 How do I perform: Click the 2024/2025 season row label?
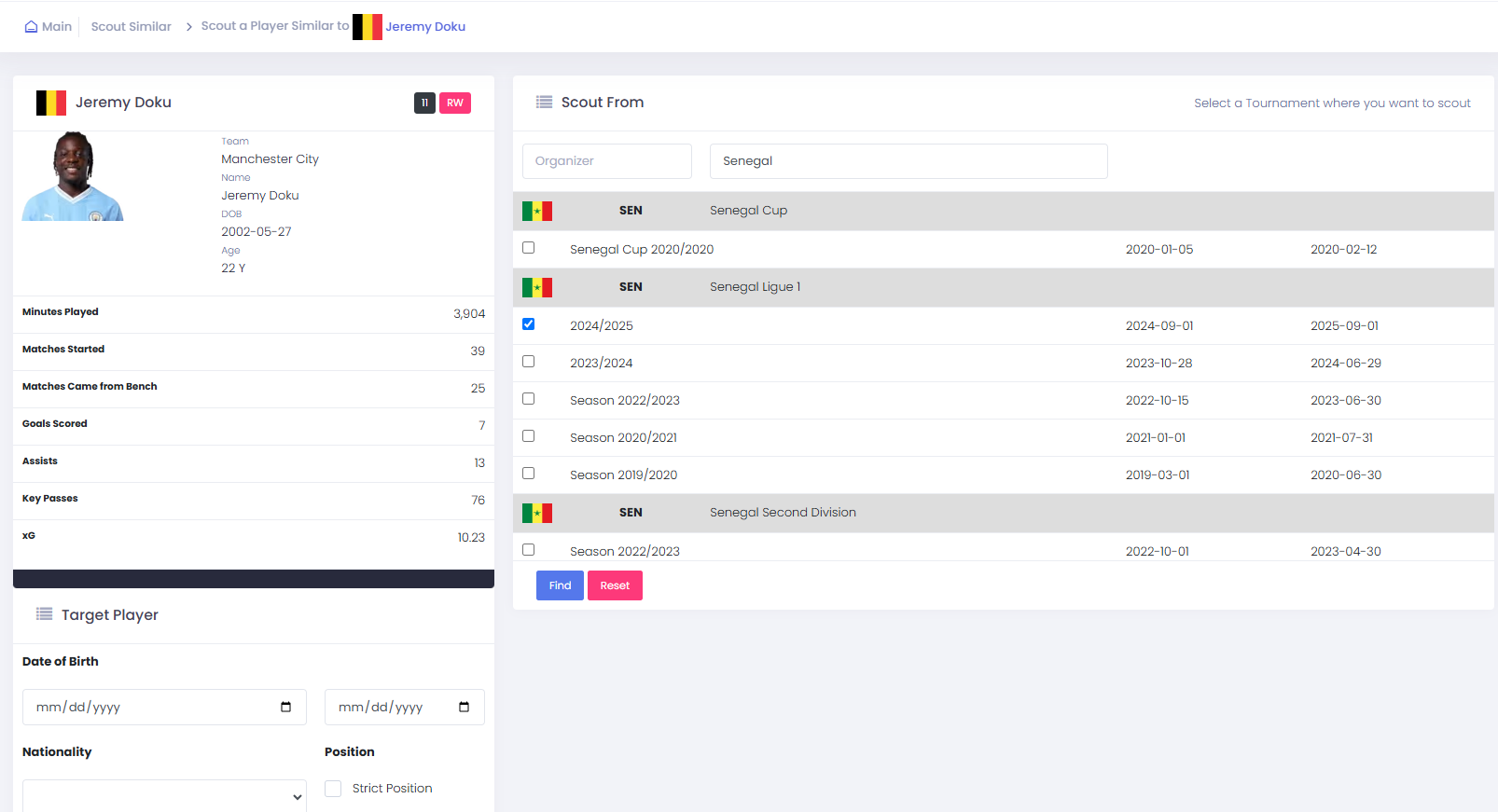pyautogui.click(x=602, y=326)
